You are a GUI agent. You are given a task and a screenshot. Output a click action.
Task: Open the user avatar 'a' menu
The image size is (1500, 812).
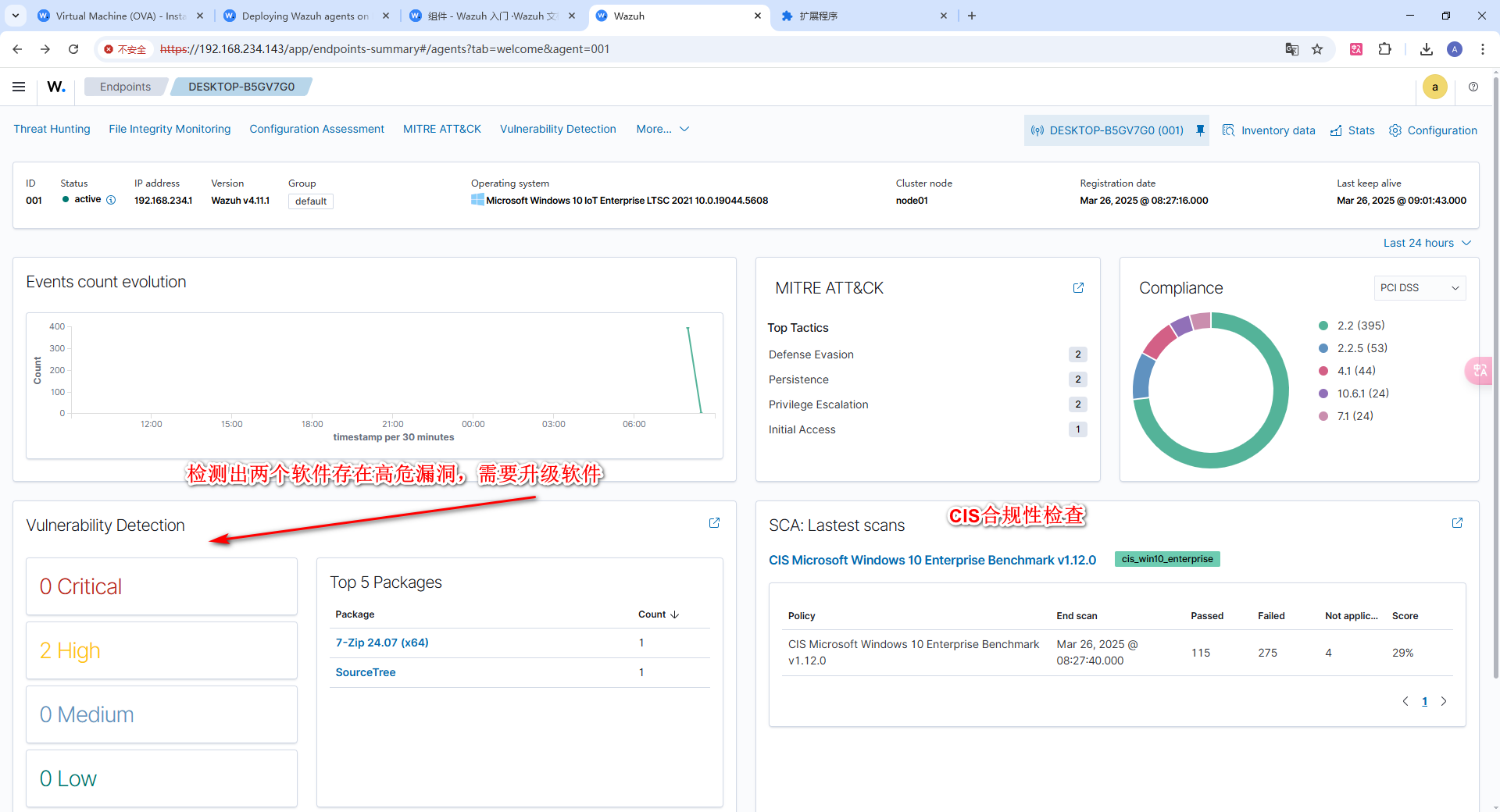point(1434,87)
